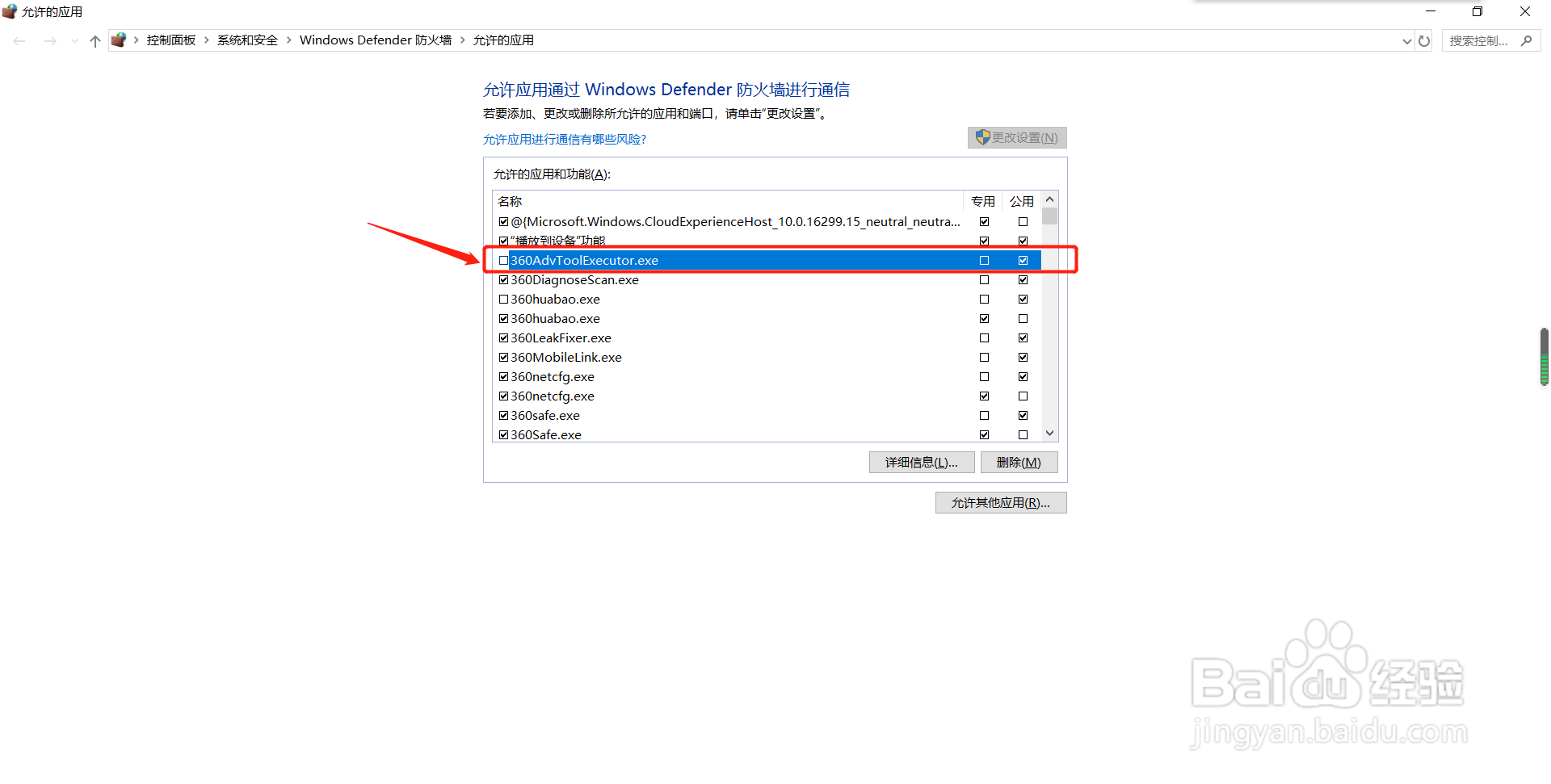Open 详细信息(L)... details button
1551x784 pixels.
[922, 463]
